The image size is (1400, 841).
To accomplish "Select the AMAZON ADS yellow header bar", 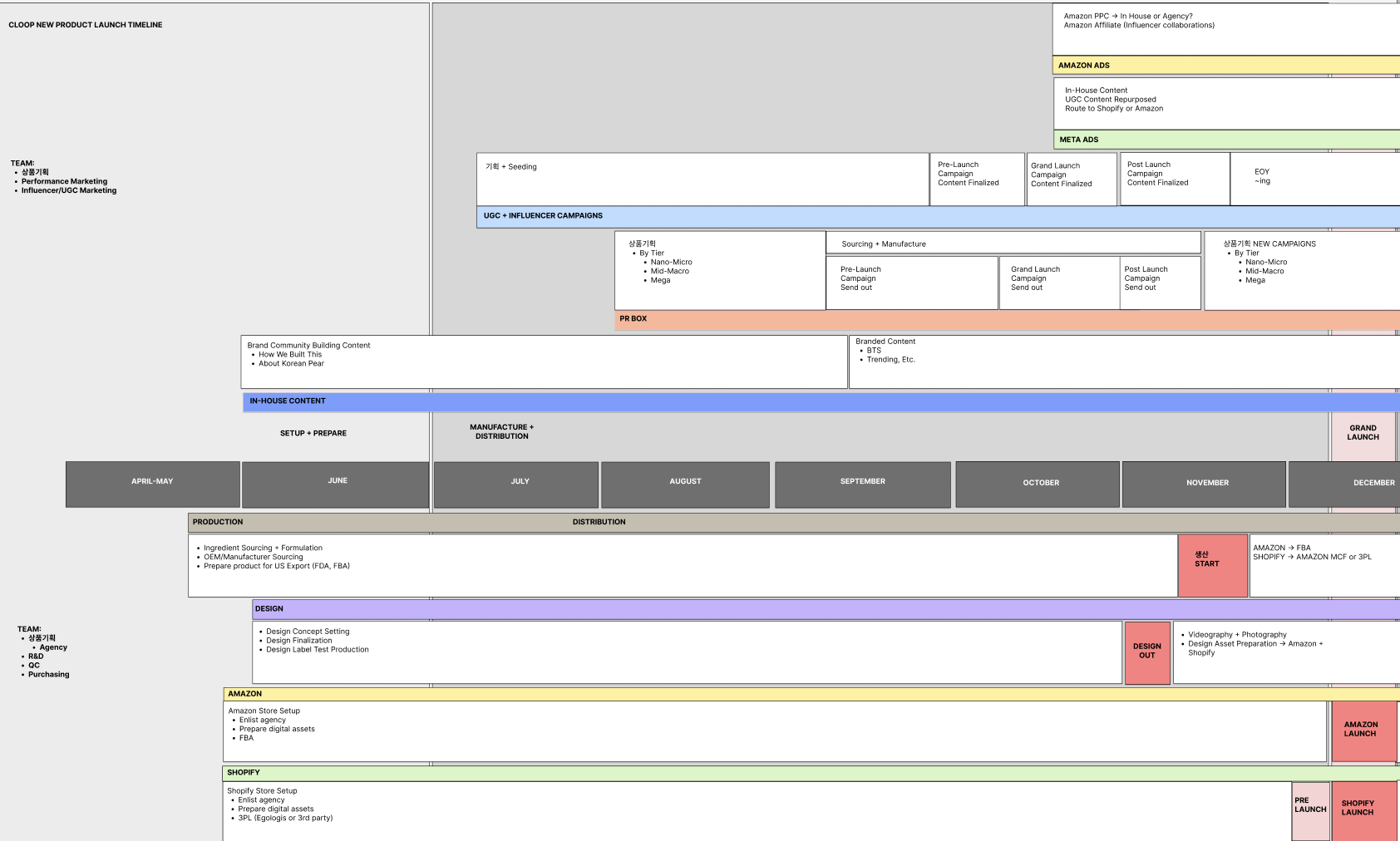I will pyautogui.click(x=1225, y=65).
